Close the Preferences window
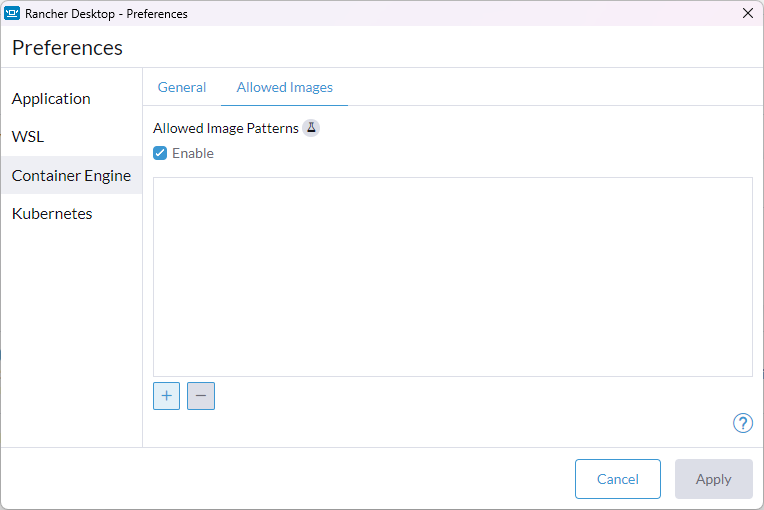Image resolution: width=764 pixels, height=510 pixels. click(748, 13)
